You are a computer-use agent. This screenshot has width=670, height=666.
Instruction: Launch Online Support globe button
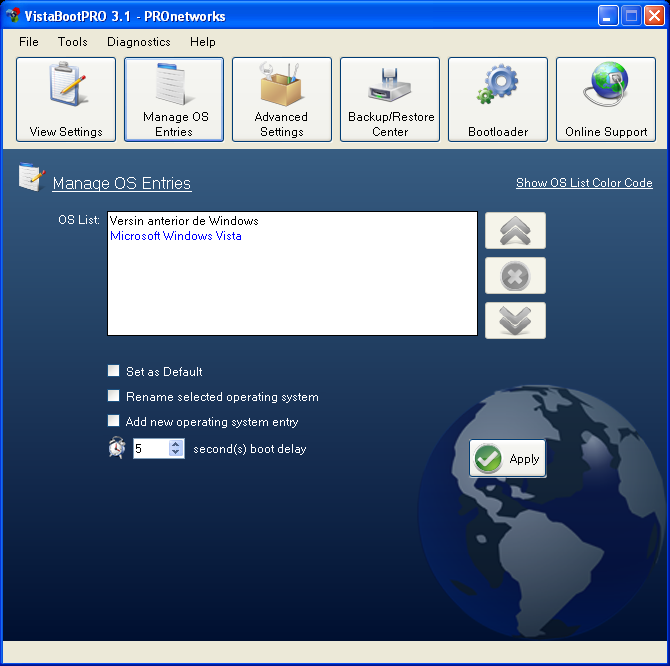click(x=605, y=99)
